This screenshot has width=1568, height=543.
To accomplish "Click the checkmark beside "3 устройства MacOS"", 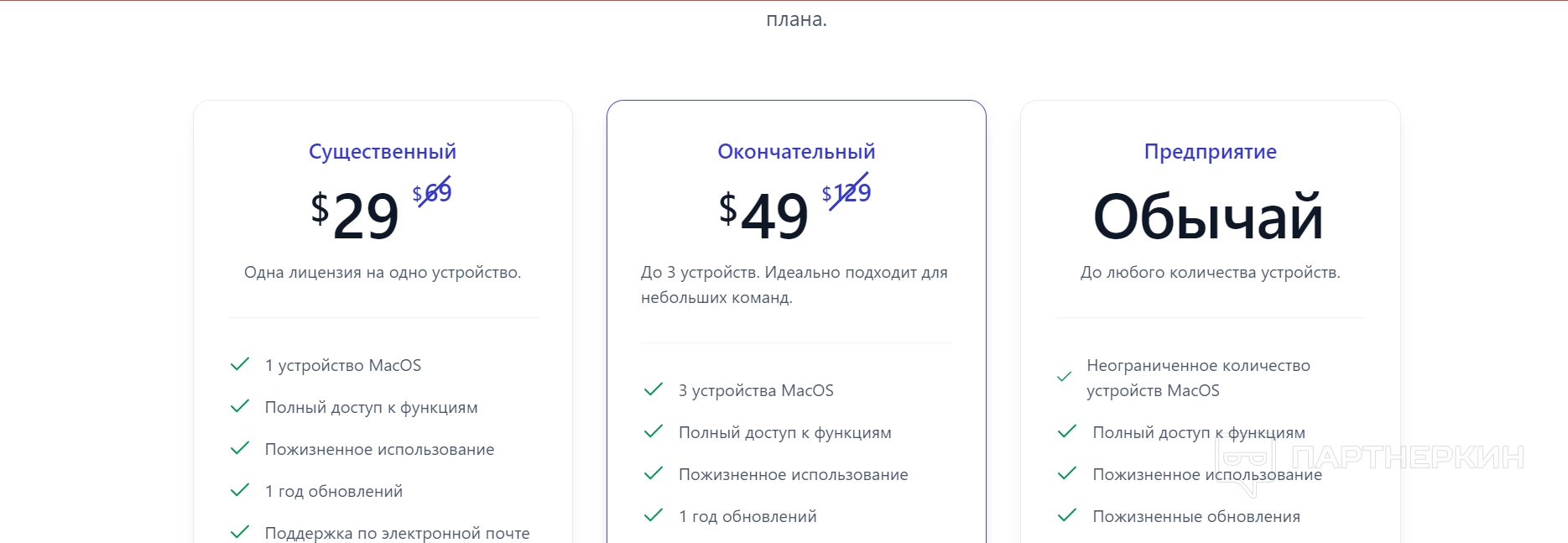I will pyautogui.click(x=654, y=389).
